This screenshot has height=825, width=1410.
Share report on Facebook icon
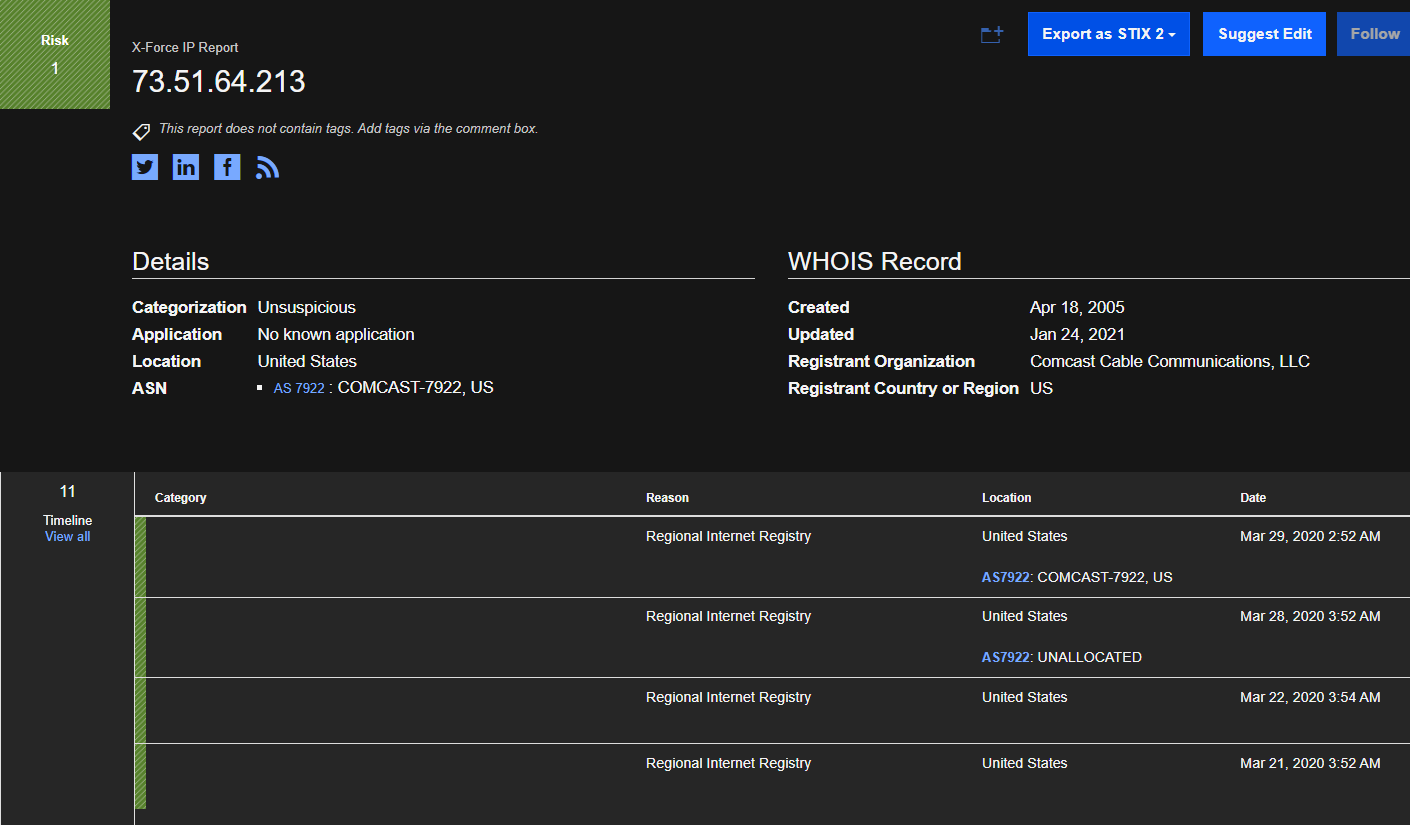click(x=227, y=167)
